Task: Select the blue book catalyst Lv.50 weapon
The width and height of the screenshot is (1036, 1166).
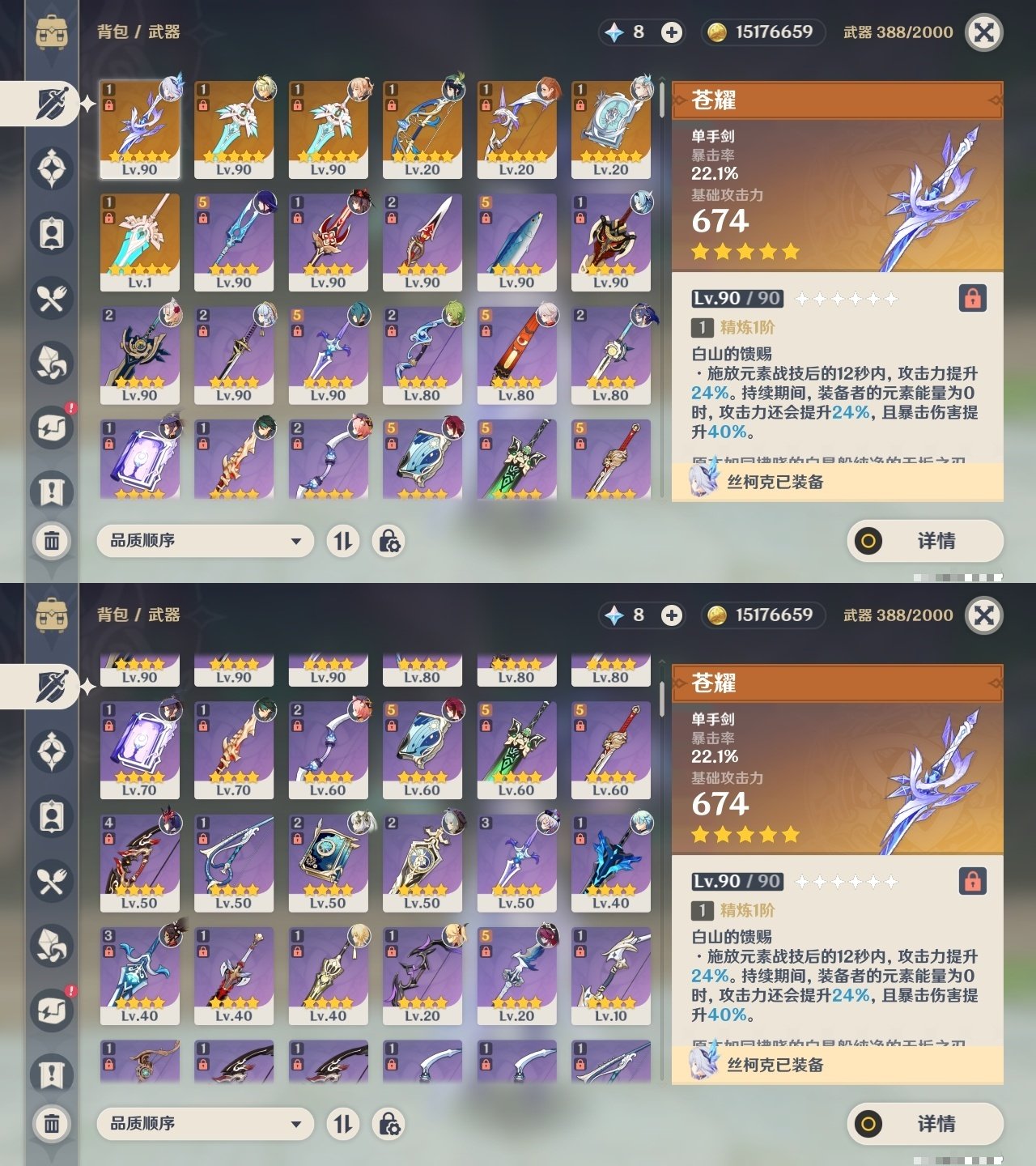Action: pos(328,863)
